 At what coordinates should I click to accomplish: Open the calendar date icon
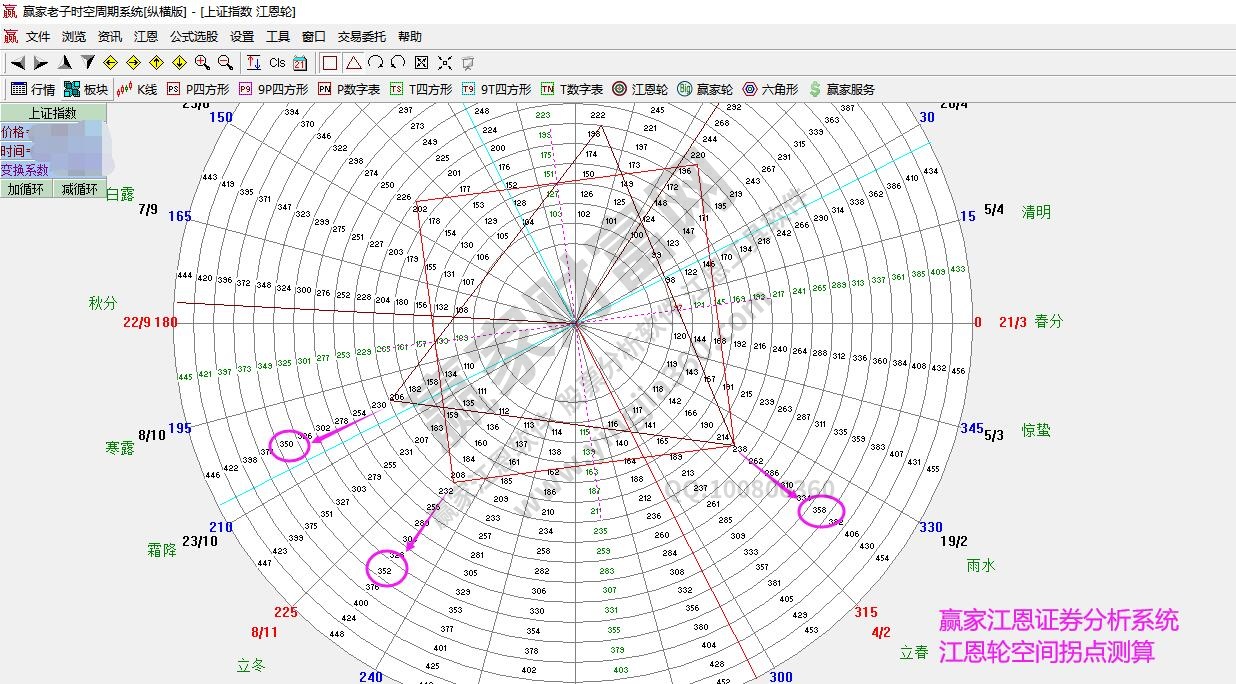click(x=300, y=62)
